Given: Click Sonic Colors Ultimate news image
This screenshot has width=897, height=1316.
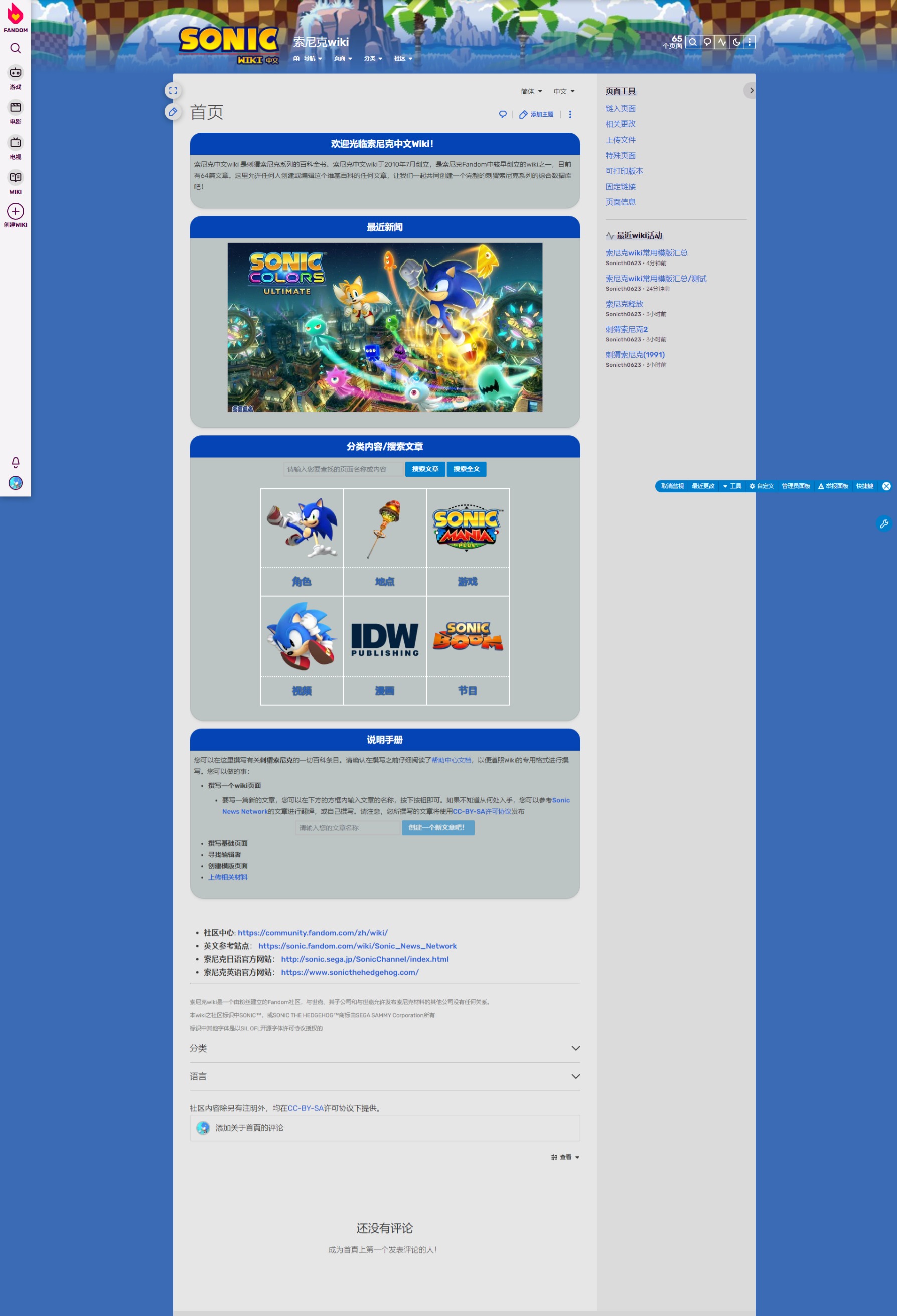Looking at the screenshot, I should tap(385, 327).
